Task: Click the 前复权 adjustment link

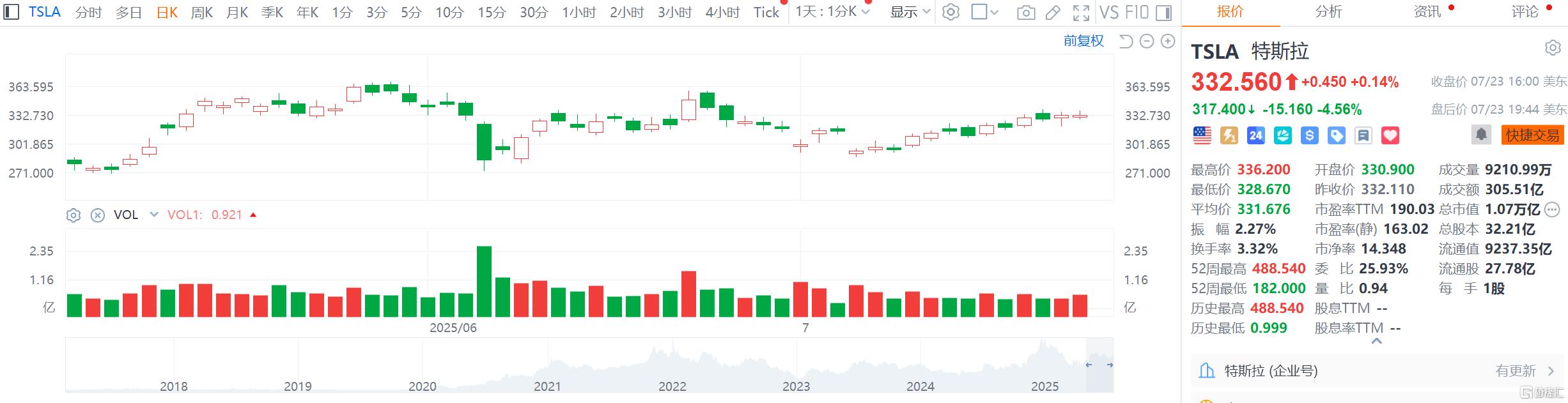Action: (1083, 41)
